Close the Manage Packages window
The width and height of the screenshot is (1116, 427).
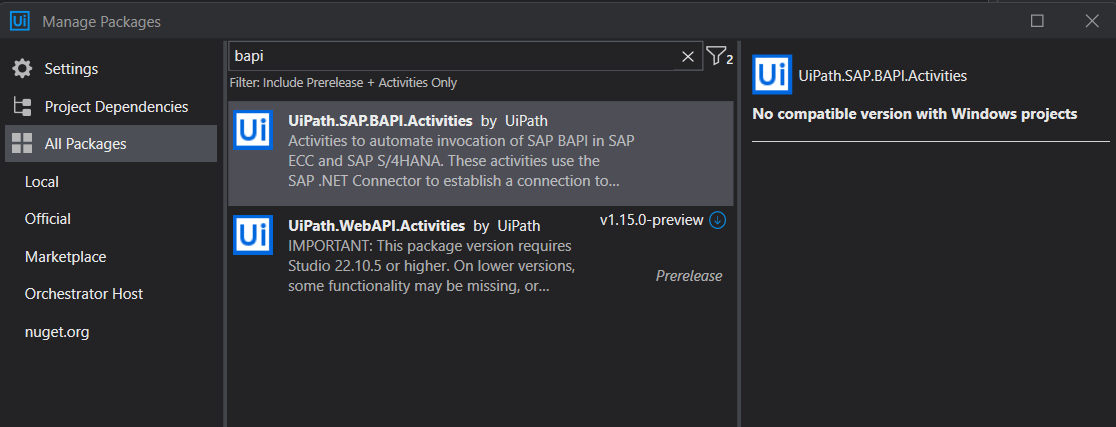(1092, 21)
